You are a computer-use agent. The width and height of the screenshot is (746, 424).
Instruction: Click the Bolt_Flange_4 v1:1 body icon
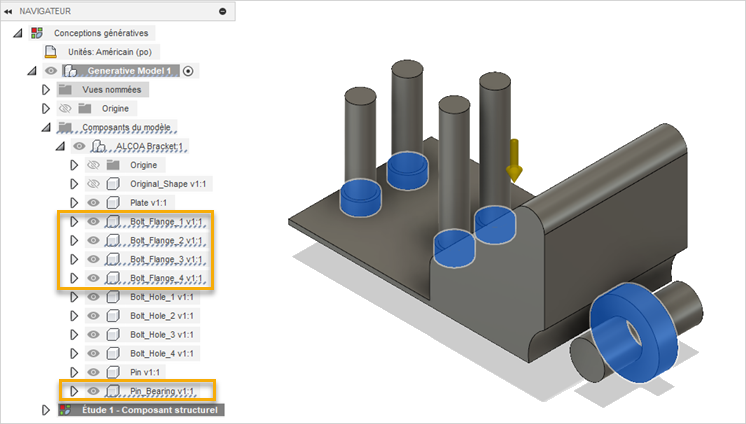[113, 278]
